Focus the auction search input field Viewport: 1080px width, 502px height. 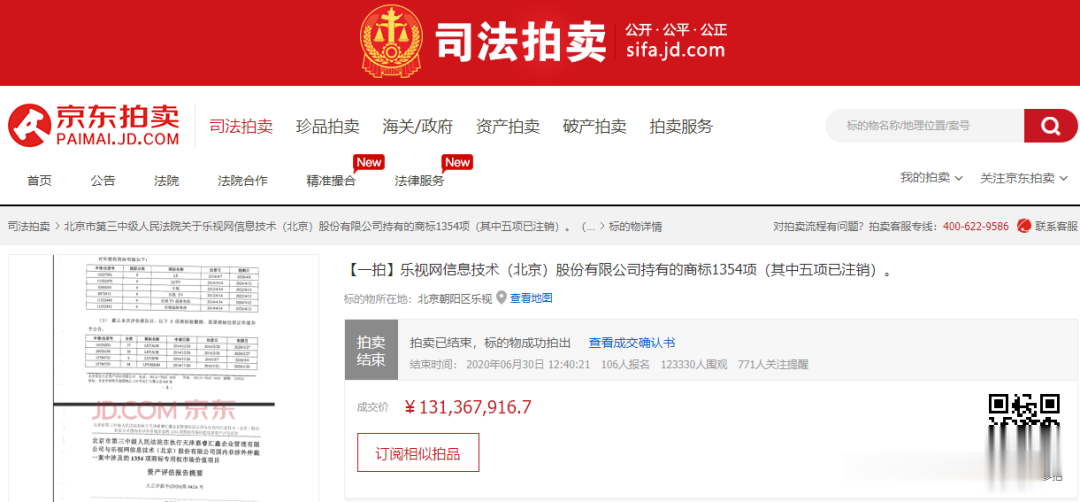click(x=924, y=125)
